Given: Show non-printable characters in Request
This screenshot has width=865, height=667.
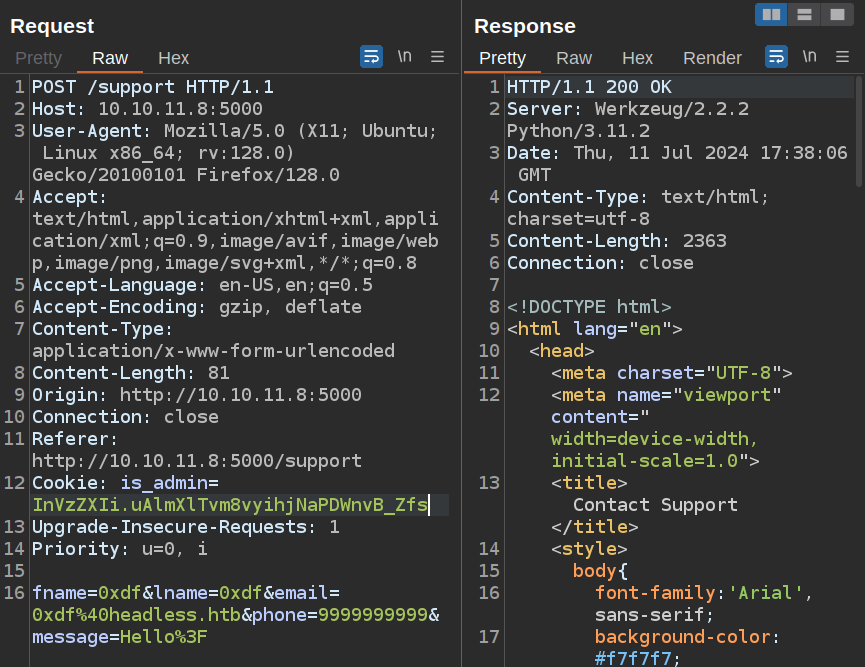Looking at the screenshot, I should [x=404, y=57].
